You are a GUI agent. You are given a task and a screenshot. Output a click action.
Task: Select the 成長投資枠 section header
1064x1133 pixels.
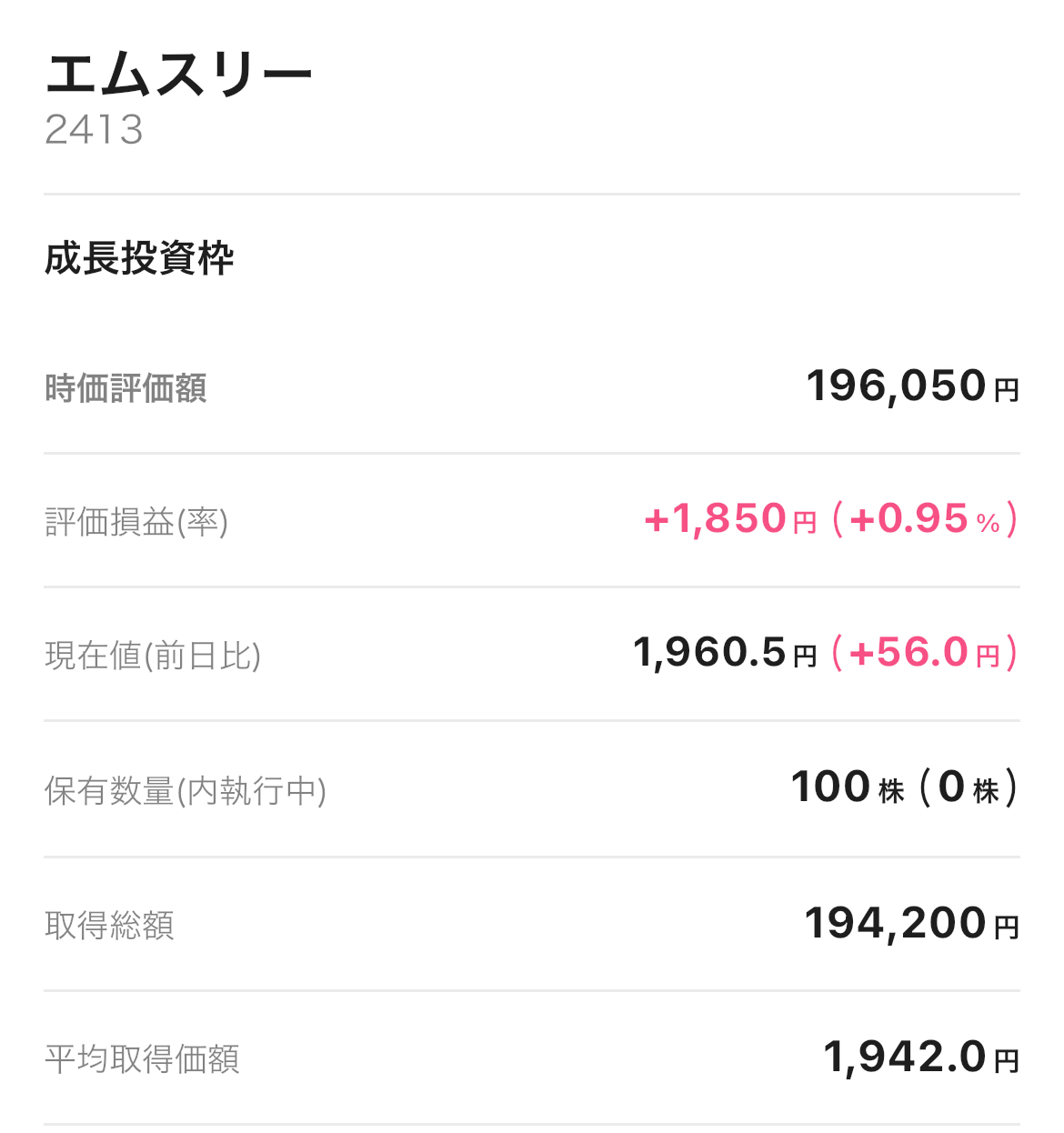click(138, 258)
